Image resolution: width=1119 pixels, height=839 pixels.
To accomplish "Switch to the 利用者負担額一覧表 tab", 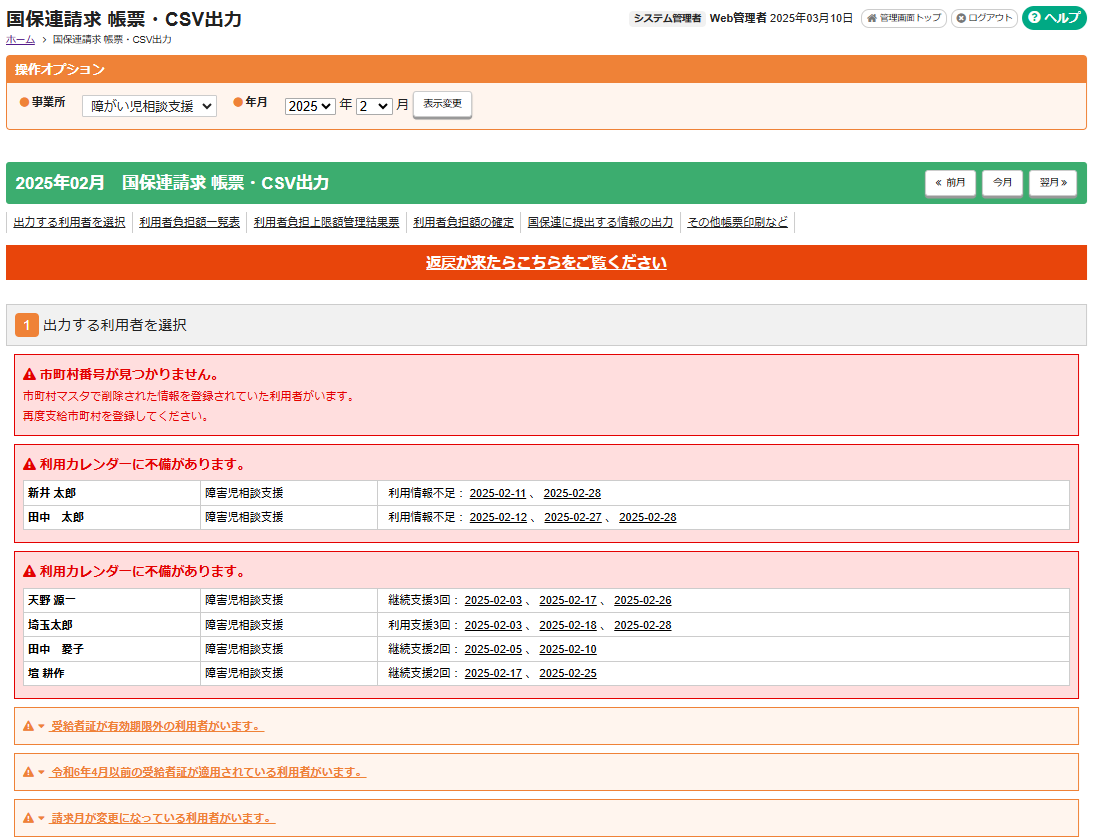I will 189,222.
